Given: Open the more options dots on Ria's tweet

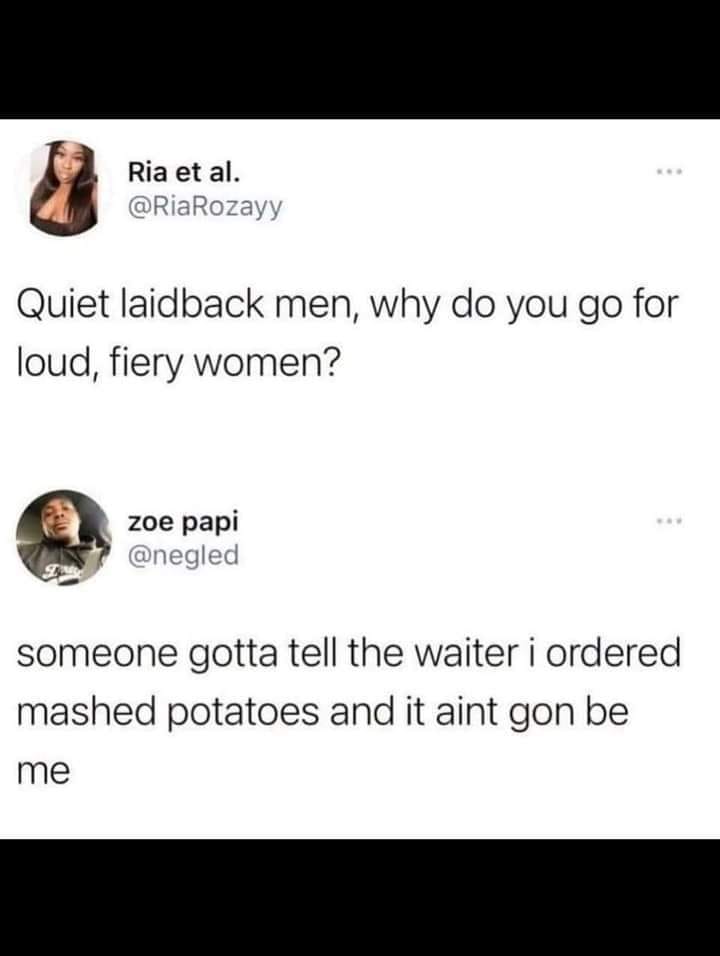Looking at the screenshot, I should tap(669, 173).
